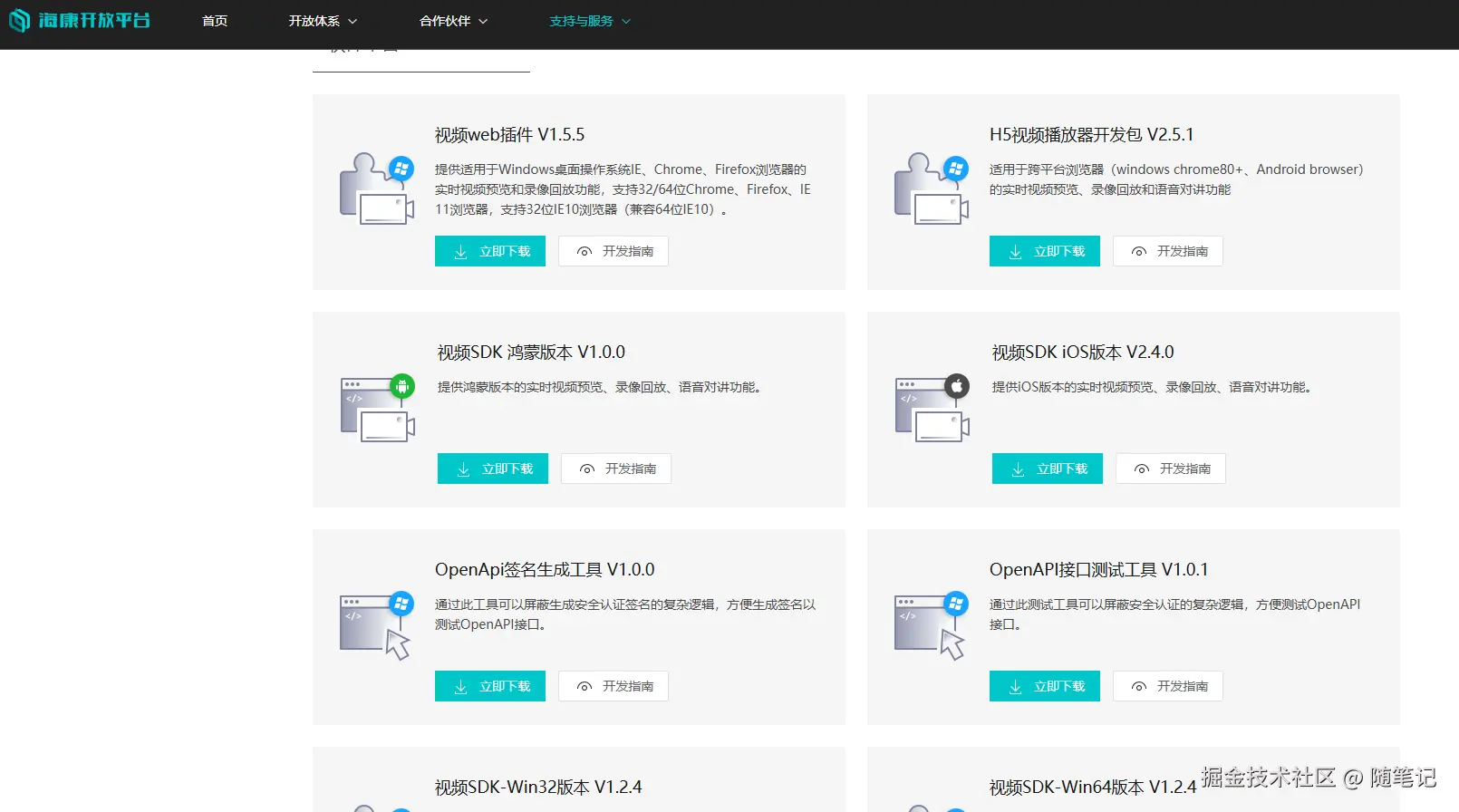This screenshot has height=812, width=1459.
Task: Open 开发指南 for 视频SDK iOS版本
Action: click(1171, 469)
